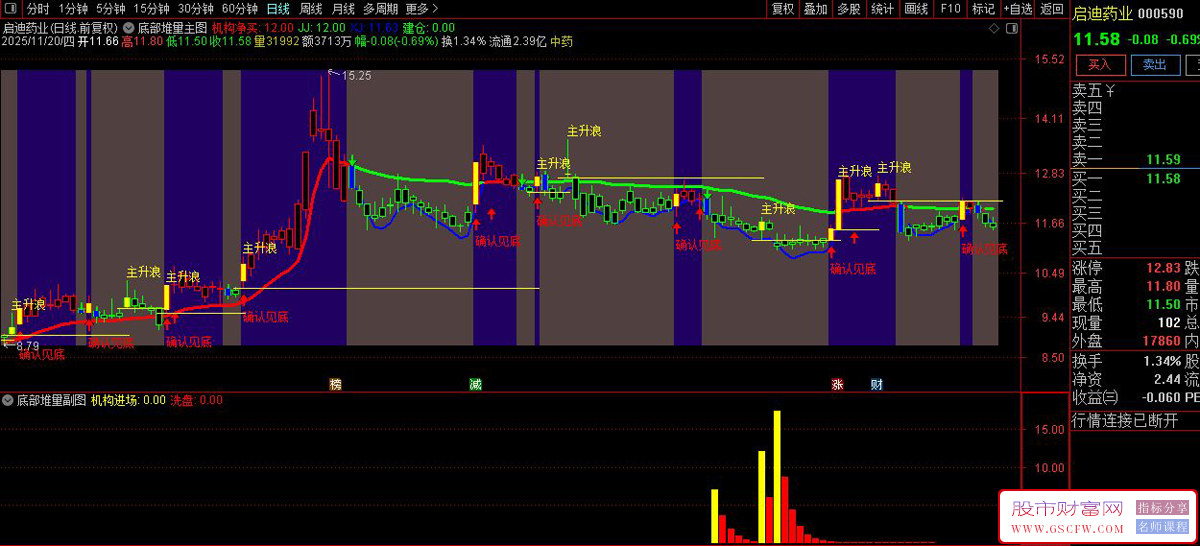
Task: Click the 启迪药业(日线.前复权) chart title
Action: [x=60, y=28]
